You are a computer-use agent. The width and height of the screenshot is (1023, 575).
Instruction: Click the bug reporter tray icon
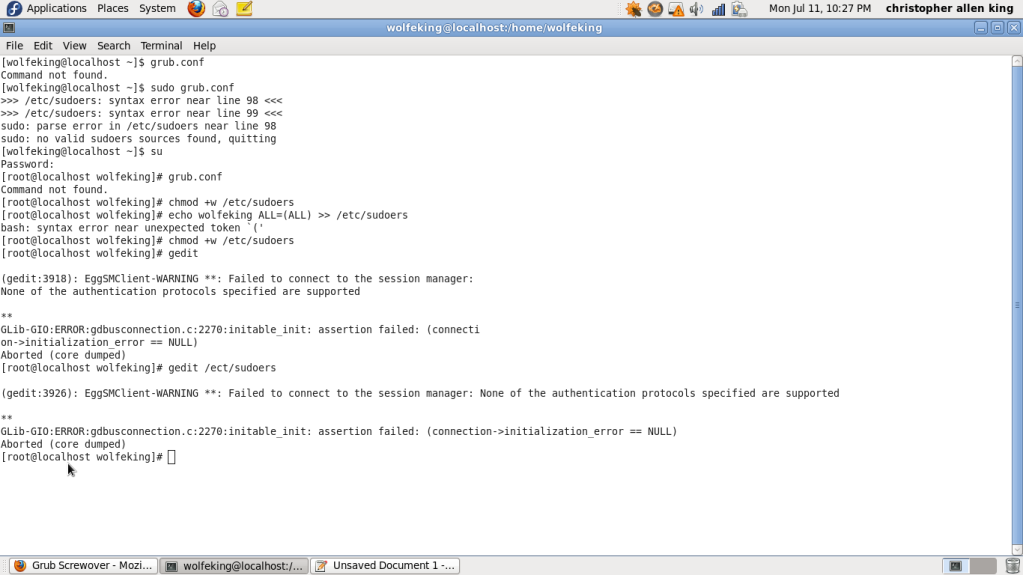(x=633, y=8)
